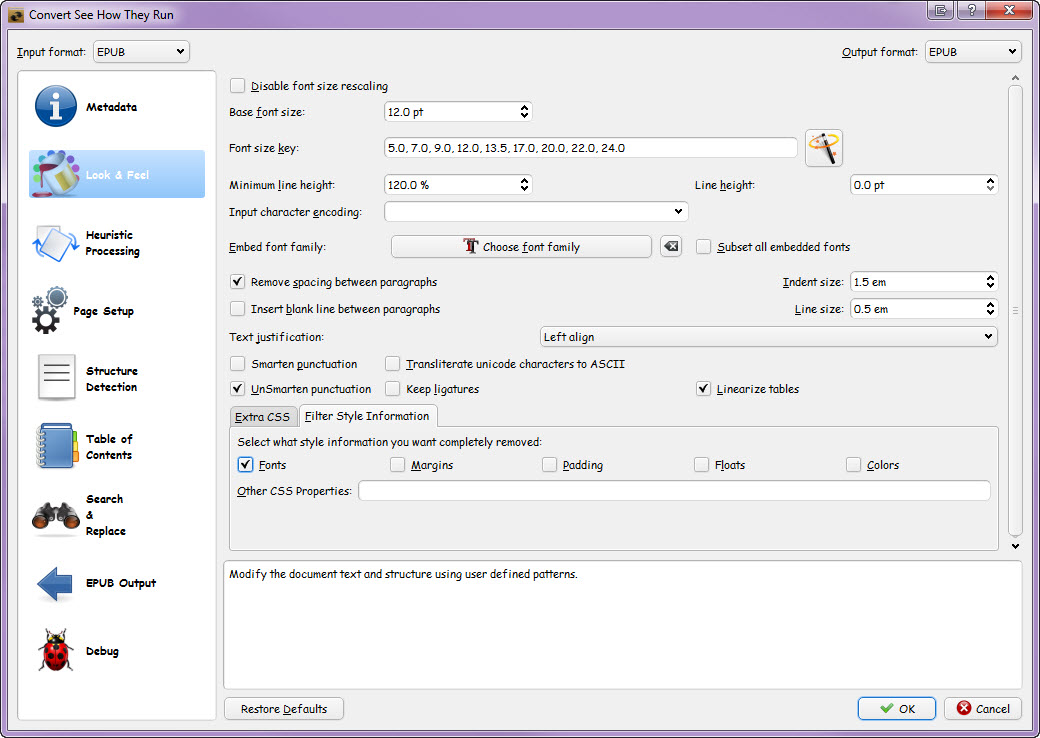Click the calibre icon in title bar
Viewport: 1040px width, 738px height.
(x=16, y=15)
